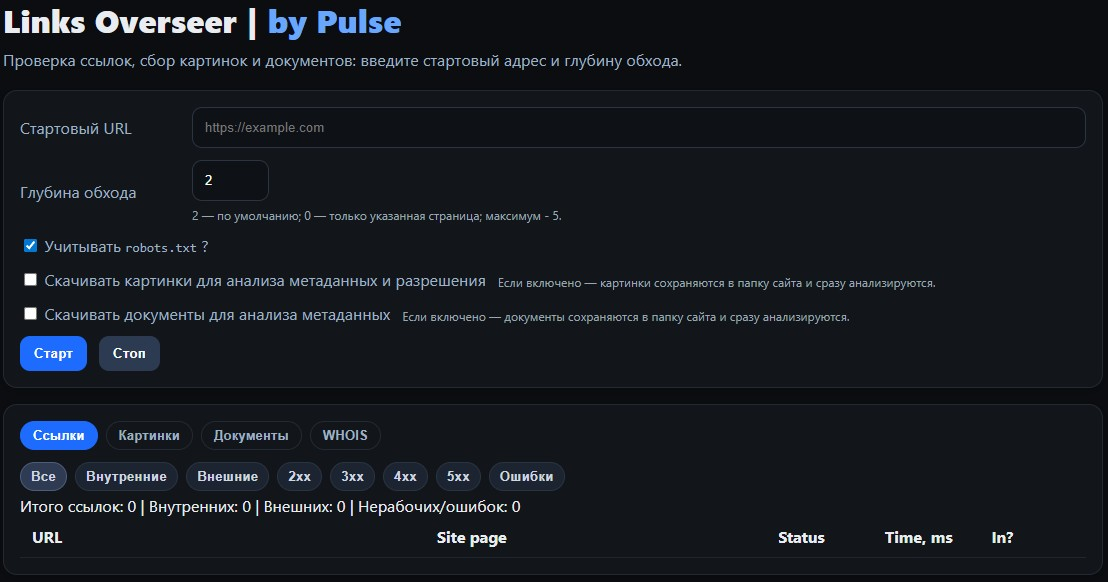Viewport: 1108px width, 582px height.
Task: Uncheck the 'Учитывать robots.txt' option
Action: tap(30, 246)
